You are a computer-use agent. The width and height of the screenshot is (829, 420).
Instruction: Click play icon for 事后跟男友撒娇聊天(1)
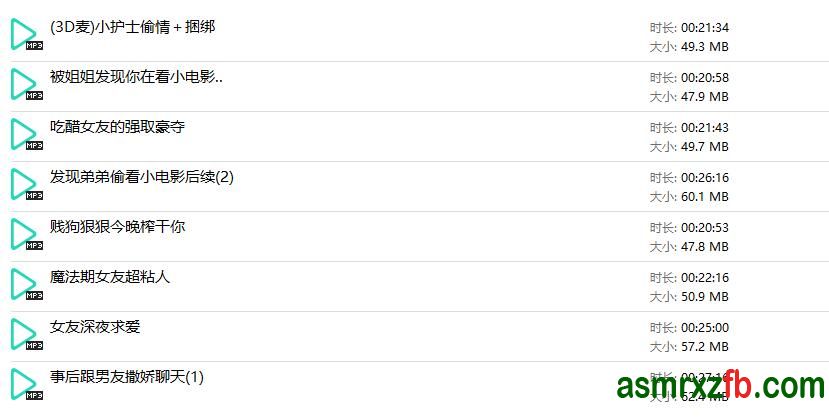pyautogui.click(x=24, y=384)
